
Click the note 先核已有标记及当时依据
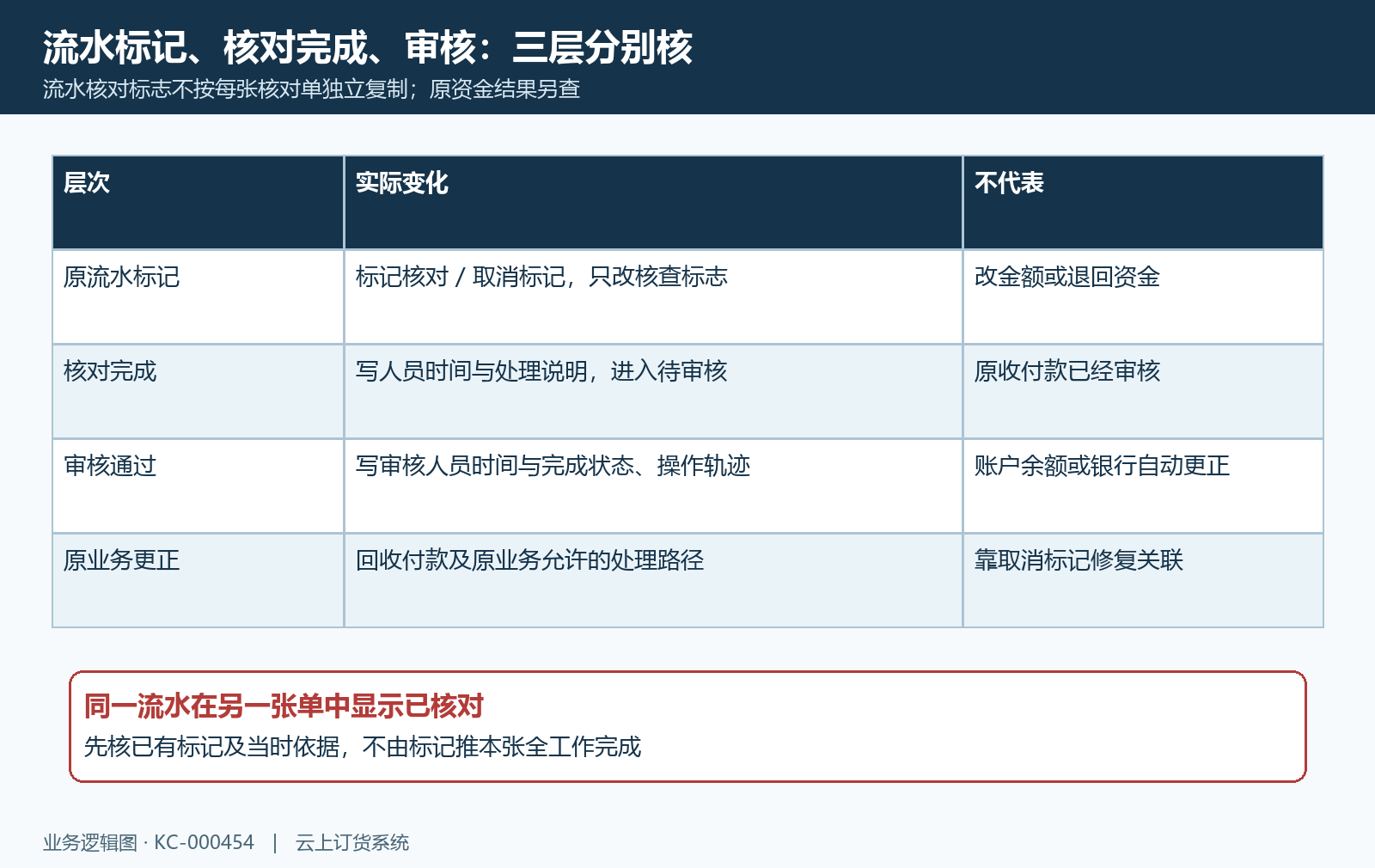[211, 747]
